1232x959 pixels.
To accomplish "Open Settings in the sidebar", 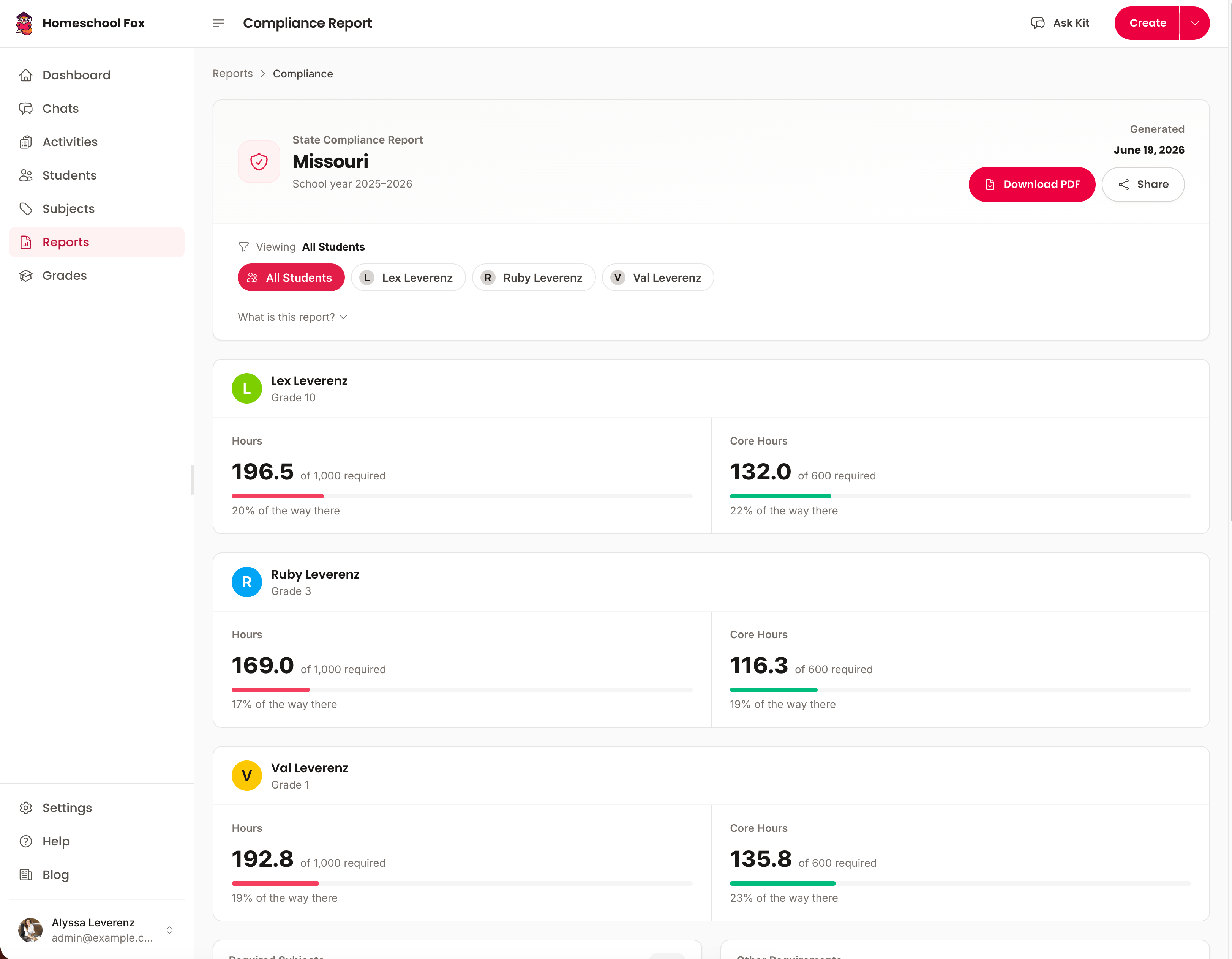I will click(x=97, y=808).
